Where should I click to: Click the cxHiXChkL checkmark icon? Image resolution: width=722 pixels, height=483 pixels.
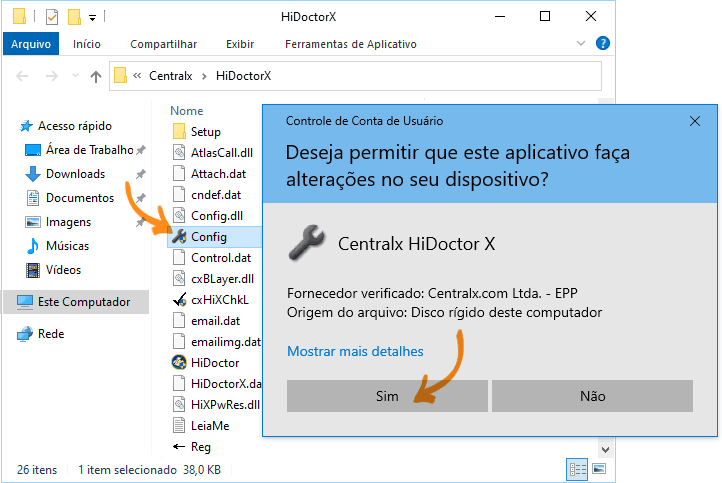point(179,300)
